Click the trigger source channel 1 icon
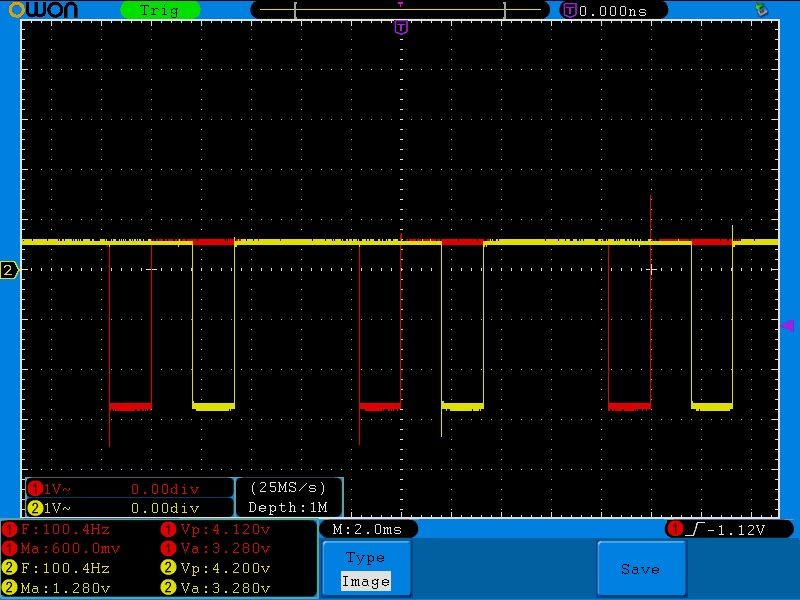 click(675, 529)
